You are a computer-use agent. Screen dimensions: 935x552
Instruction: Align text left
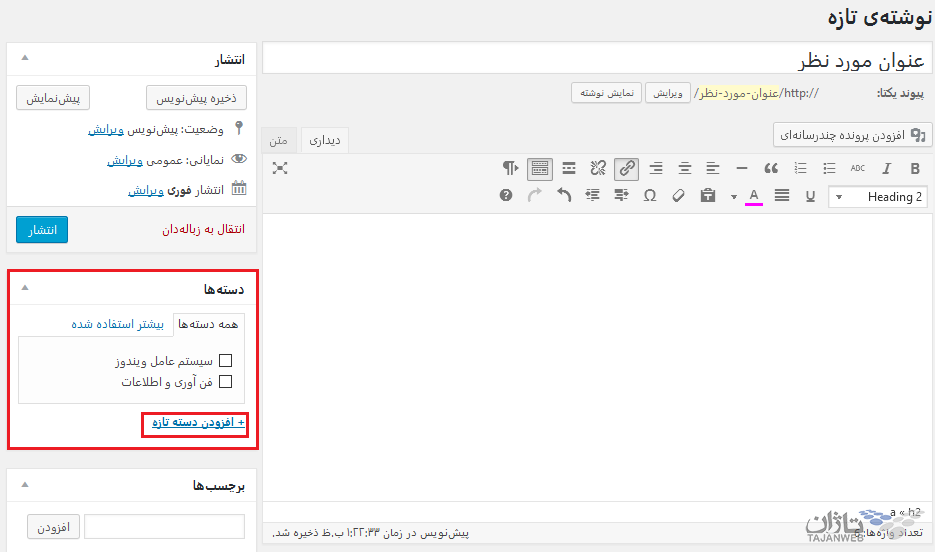pos(713,169)
